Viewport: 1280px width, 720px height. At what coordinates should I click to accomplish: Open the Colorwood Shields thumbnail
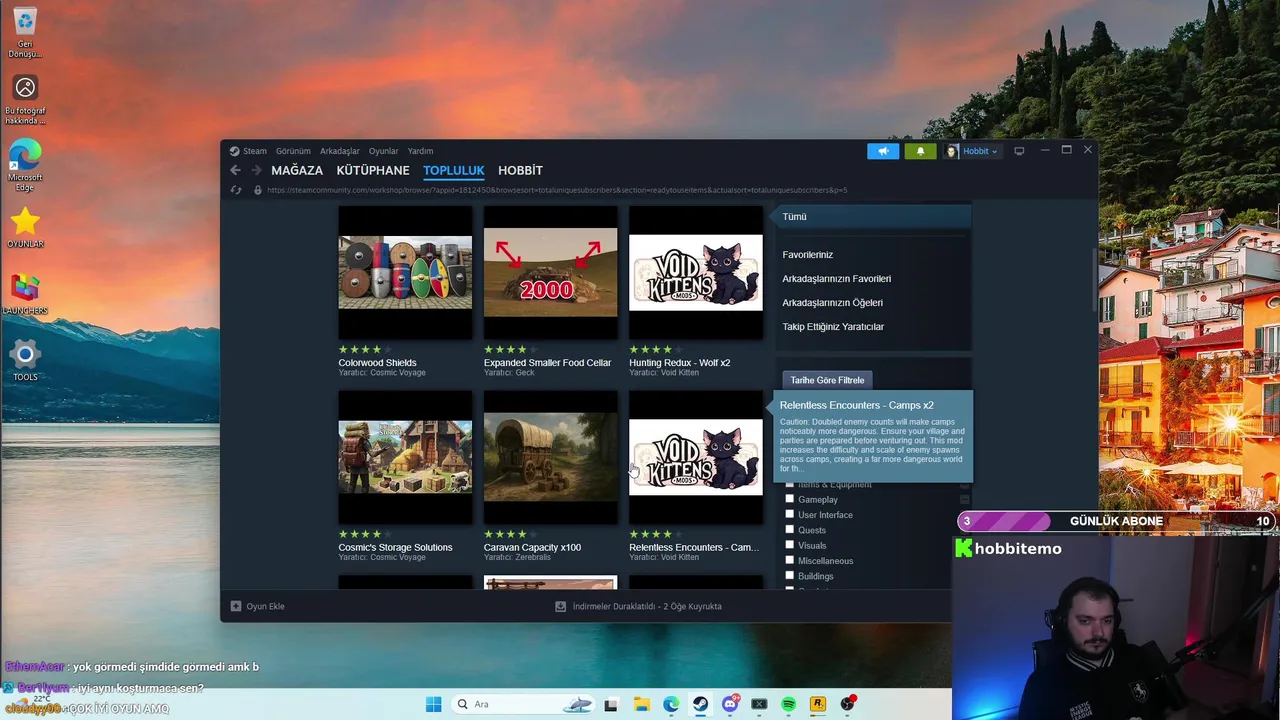pyautogui.click(x=405, y=272)
